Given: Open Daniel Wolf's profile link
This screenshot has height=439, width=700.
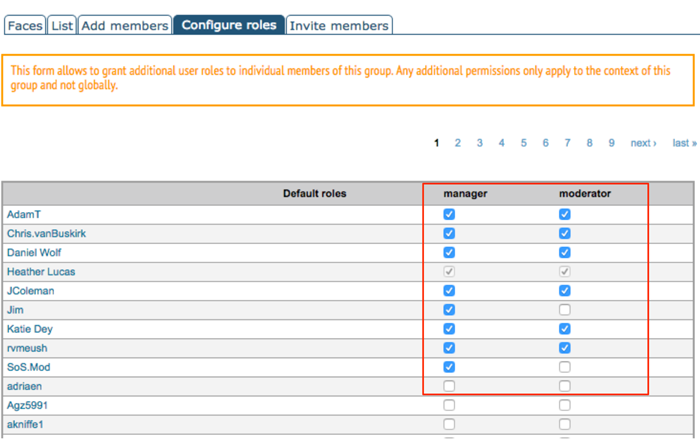Looking at the screenshot, I should point(36,253).
